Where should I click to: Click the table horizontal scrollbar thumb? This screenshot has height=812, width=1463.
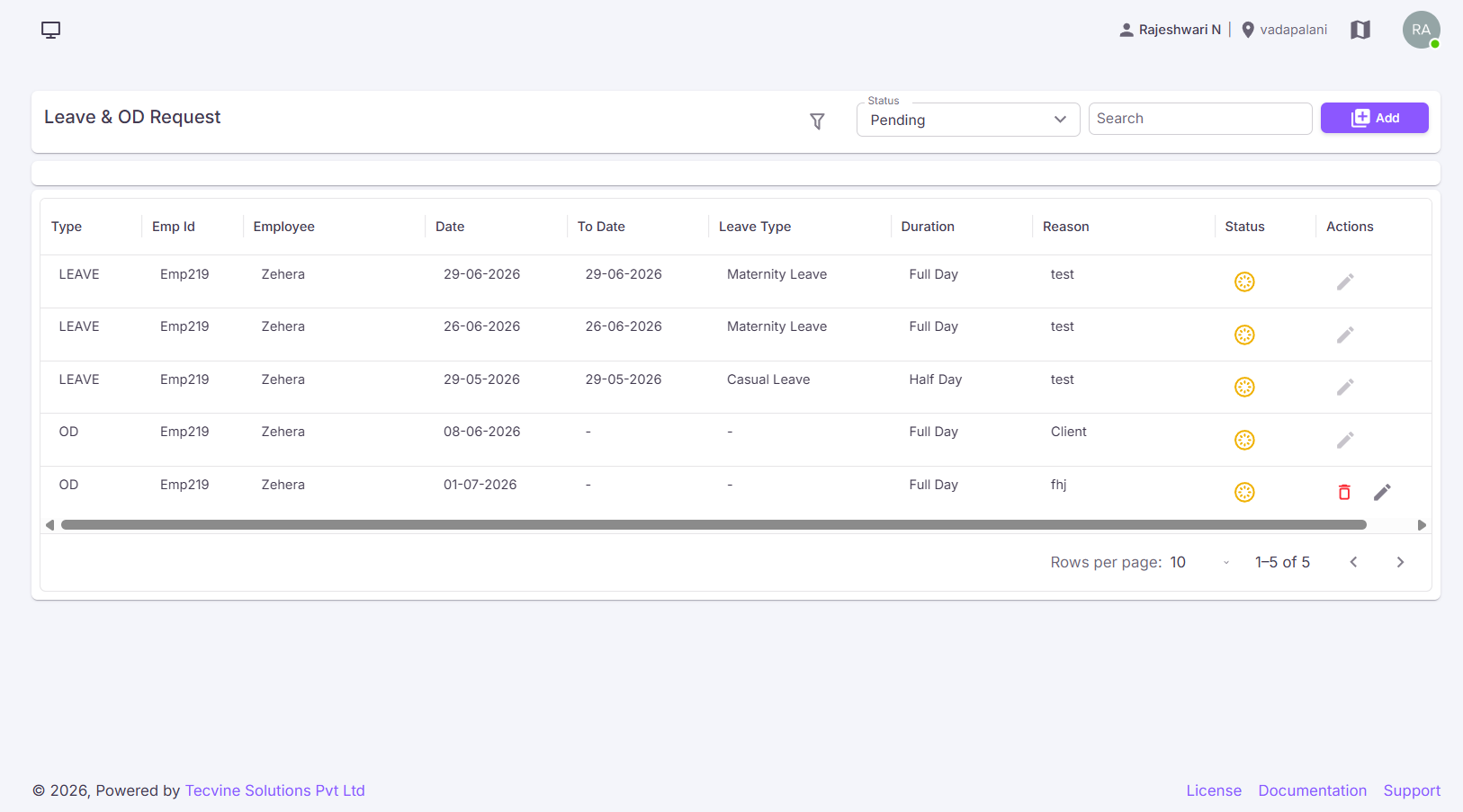[714, 525]
